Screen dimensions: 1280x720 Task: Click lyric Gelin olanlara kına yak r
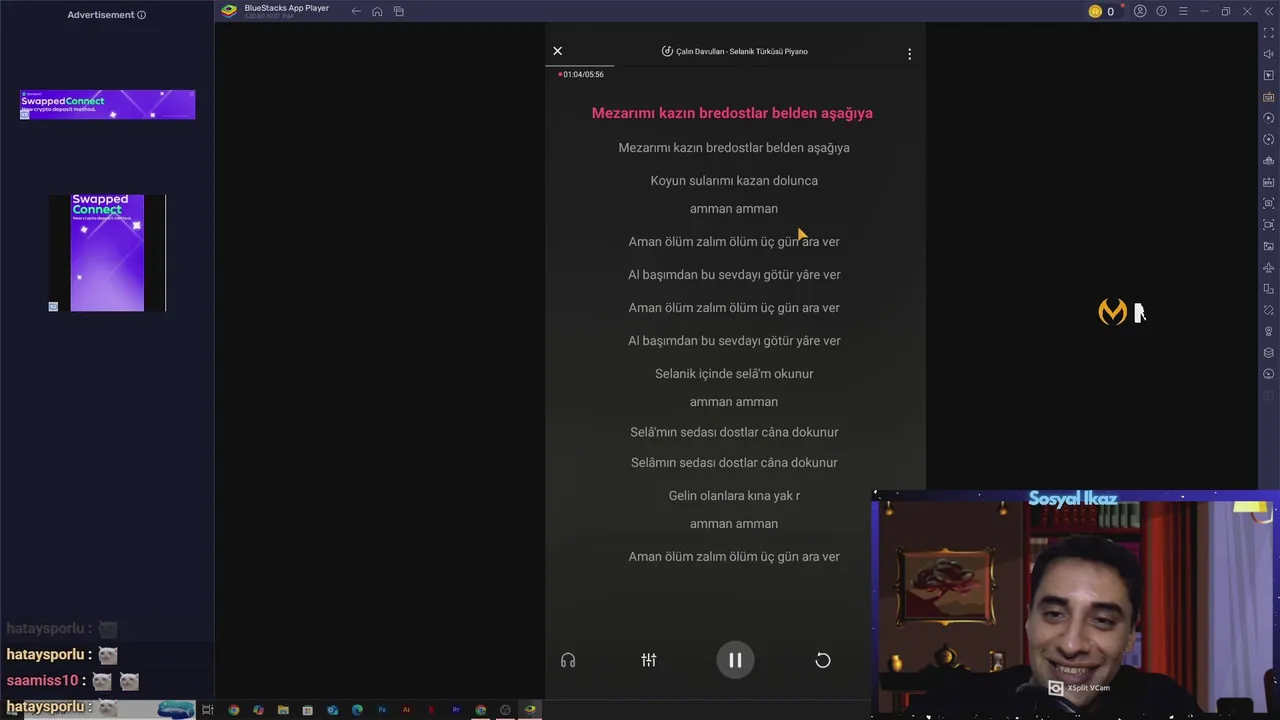click(x=734, y=496)
